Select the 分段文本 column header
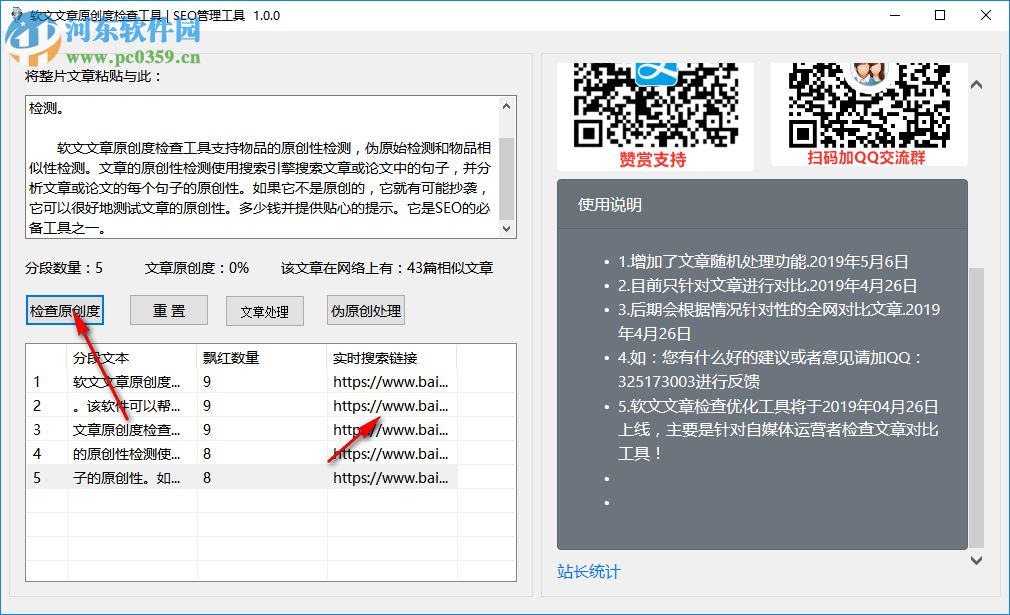 pos(131,358)
